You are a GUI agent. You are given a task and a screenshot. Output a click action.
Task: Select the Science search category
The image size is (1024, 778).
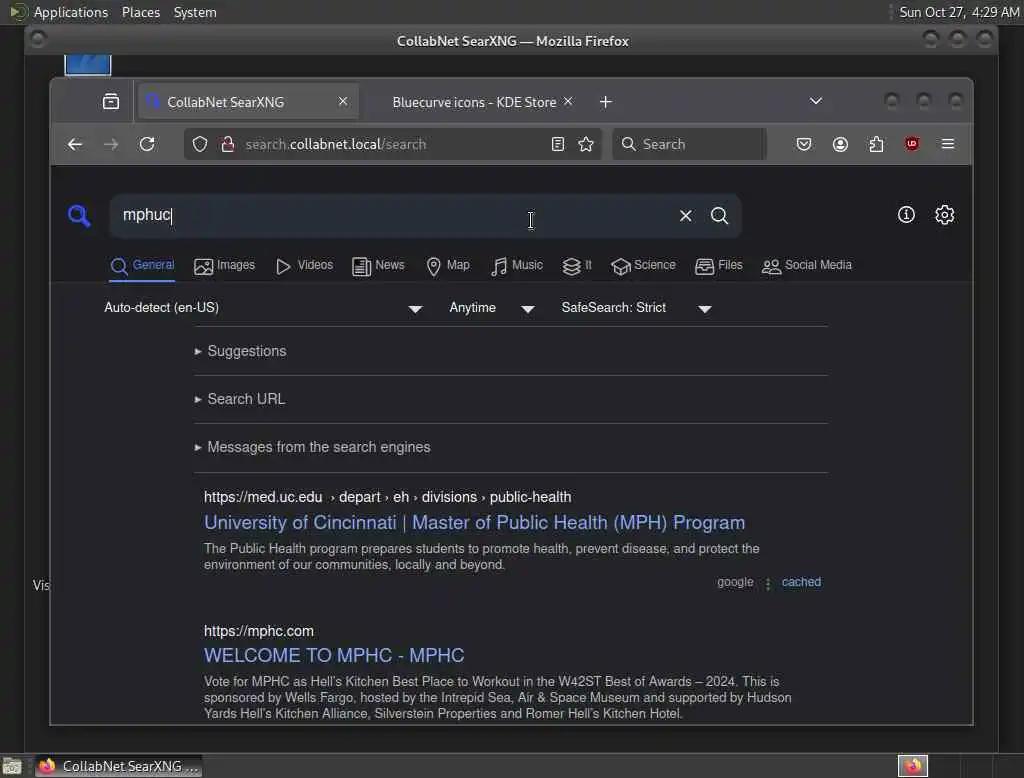643,265
